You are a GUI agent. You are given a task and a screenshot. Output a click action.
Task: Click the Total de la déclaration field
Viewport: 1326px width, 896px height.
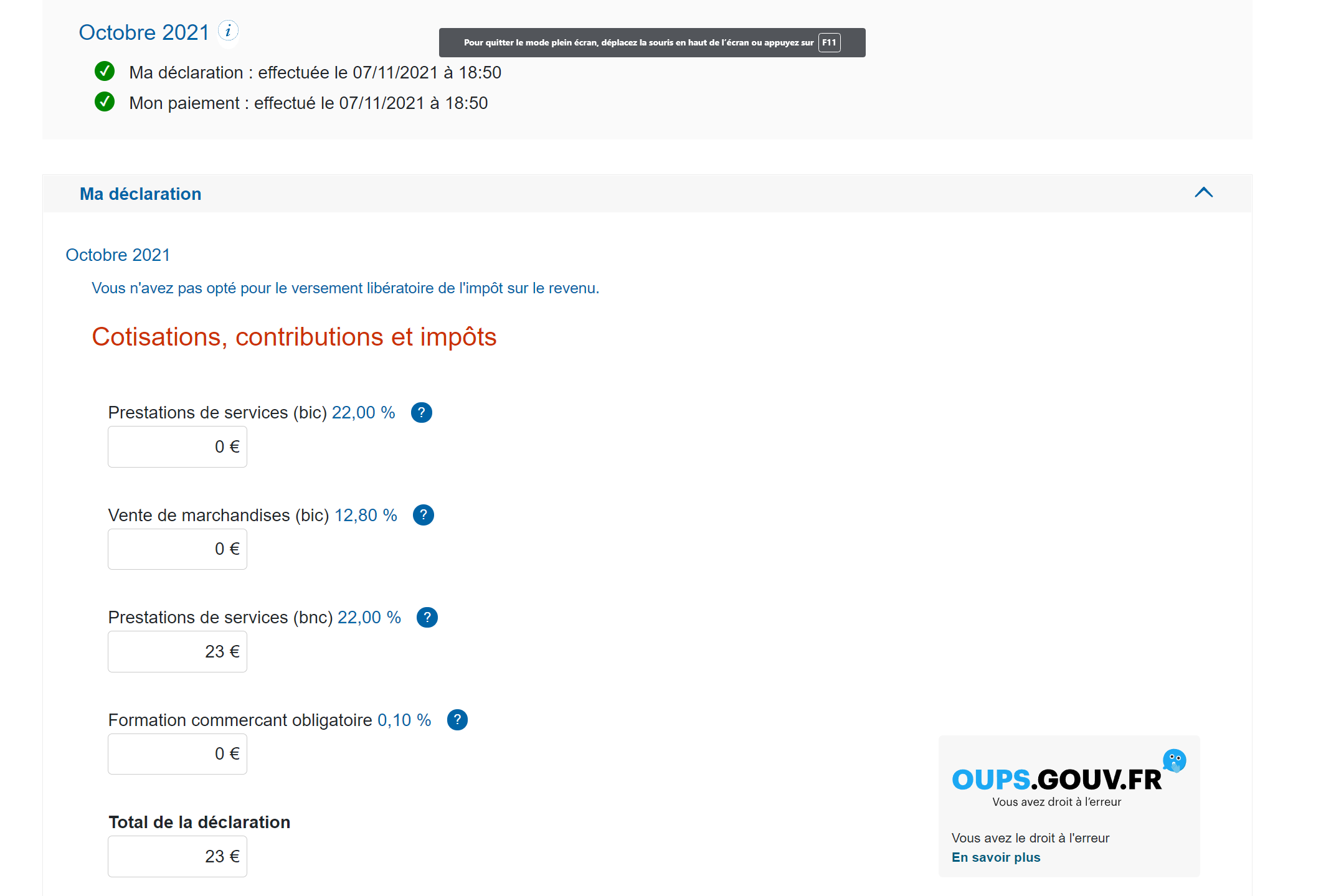[178, 857]
